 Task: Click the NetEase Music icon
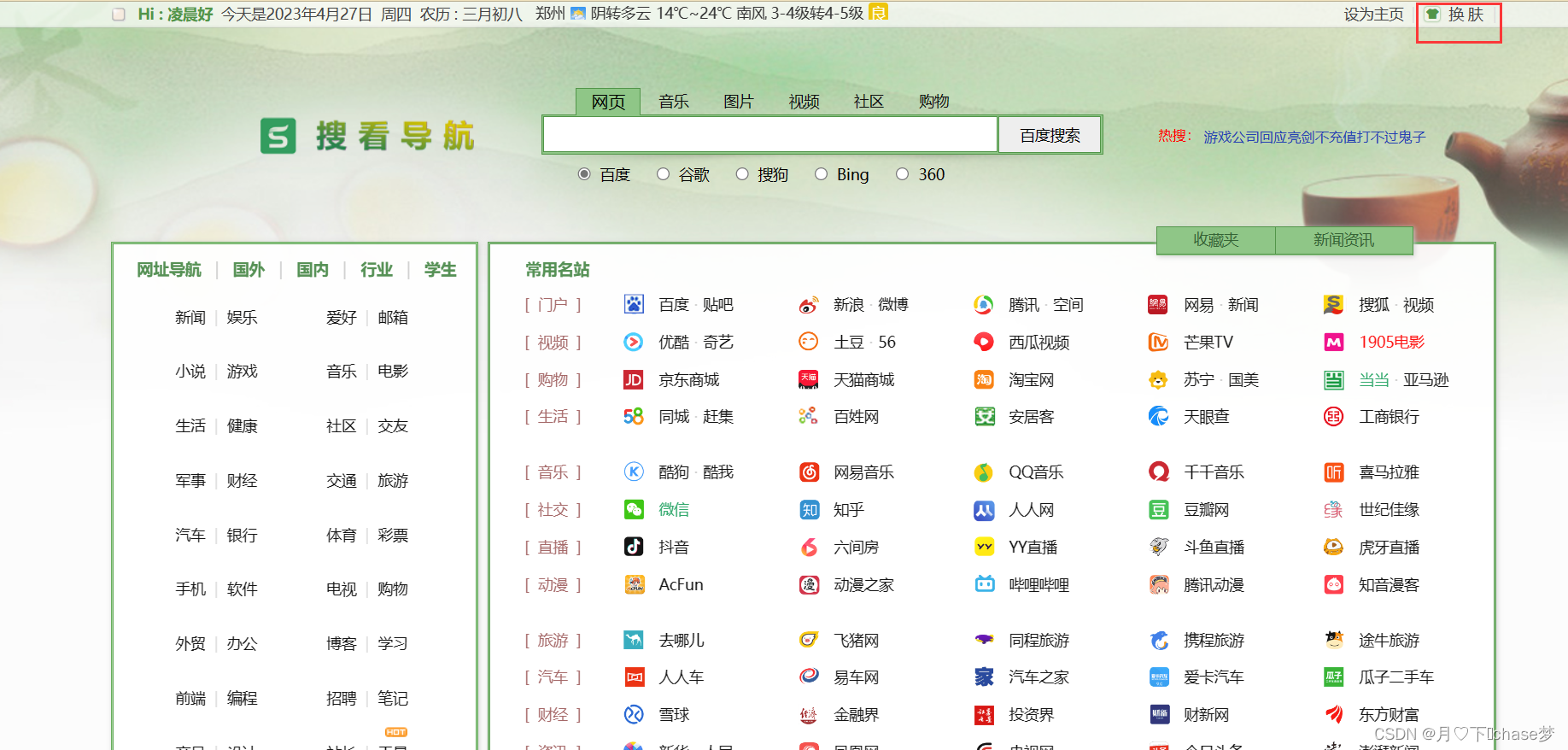[x=809, y=472]
